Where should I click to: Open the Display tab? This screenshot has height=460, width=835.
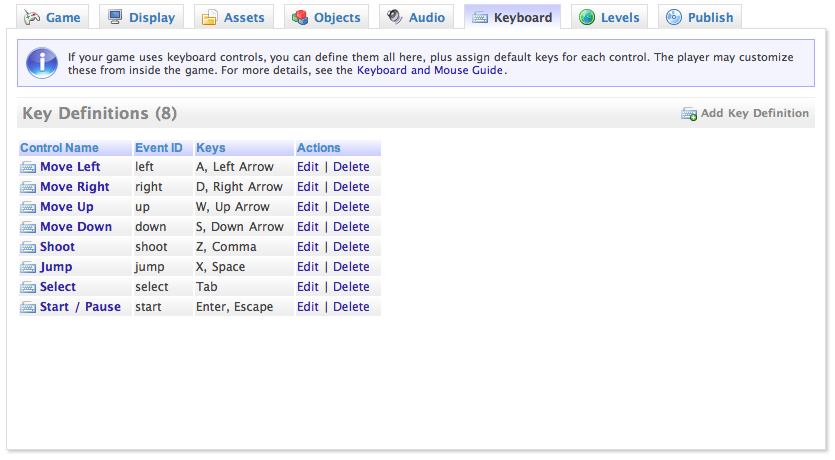141,17
